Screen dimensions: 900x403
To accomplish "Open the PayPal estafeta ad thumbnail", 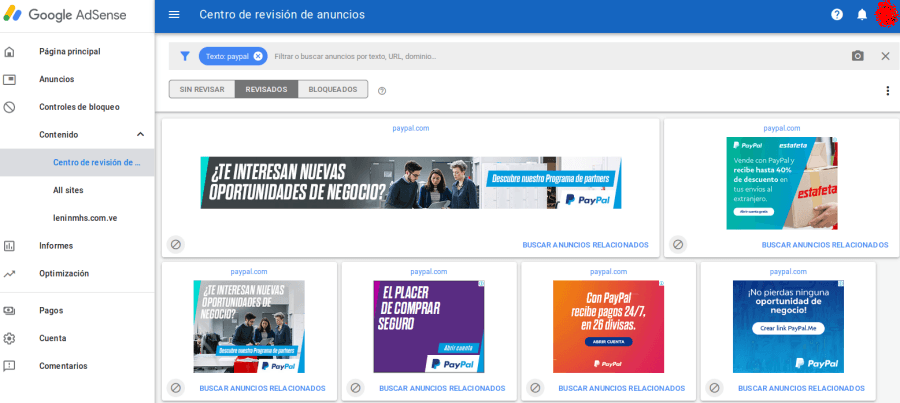I will [x=782, y=183].
